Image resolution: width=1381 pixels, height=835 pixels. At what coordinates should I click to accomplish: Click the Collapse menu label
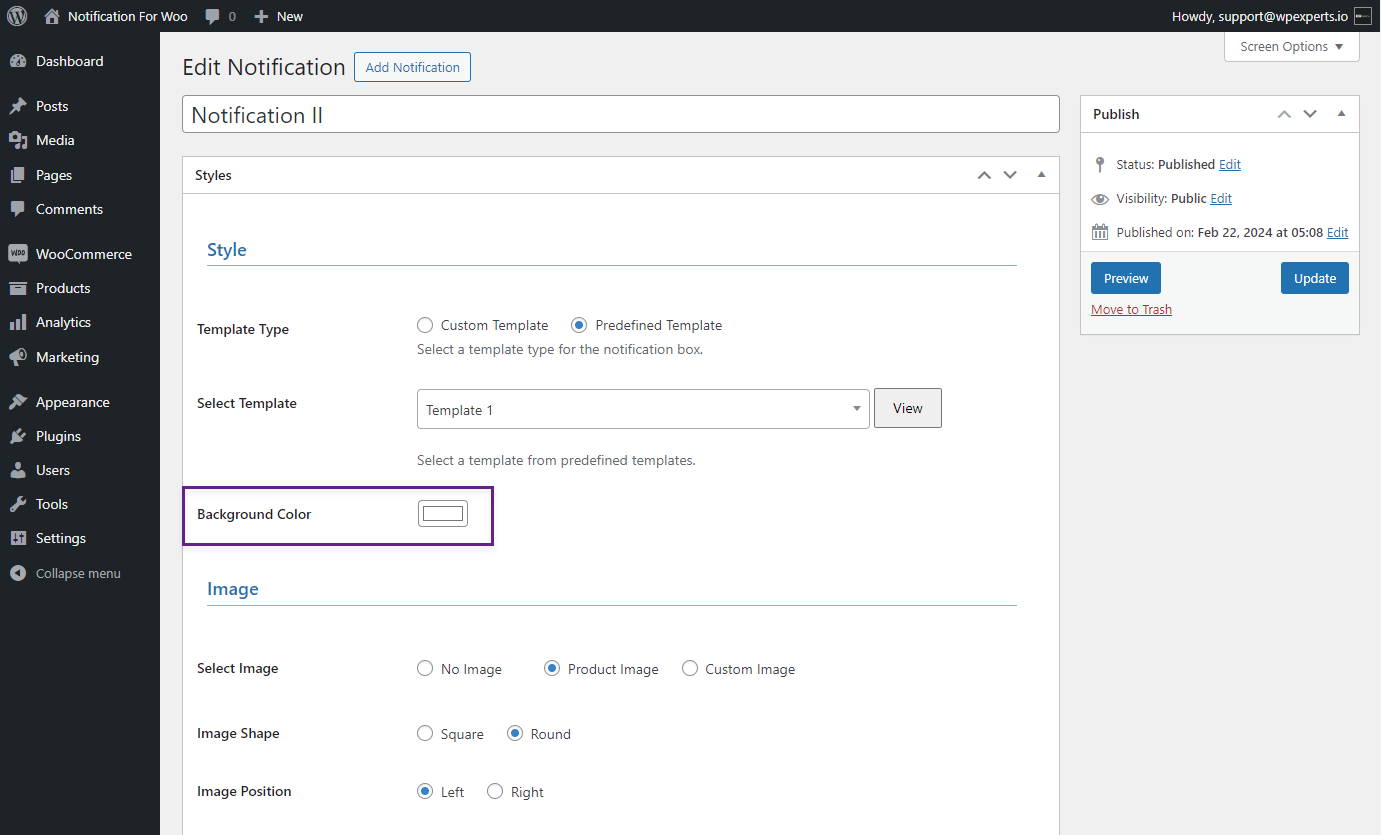[x=78, y=573]
